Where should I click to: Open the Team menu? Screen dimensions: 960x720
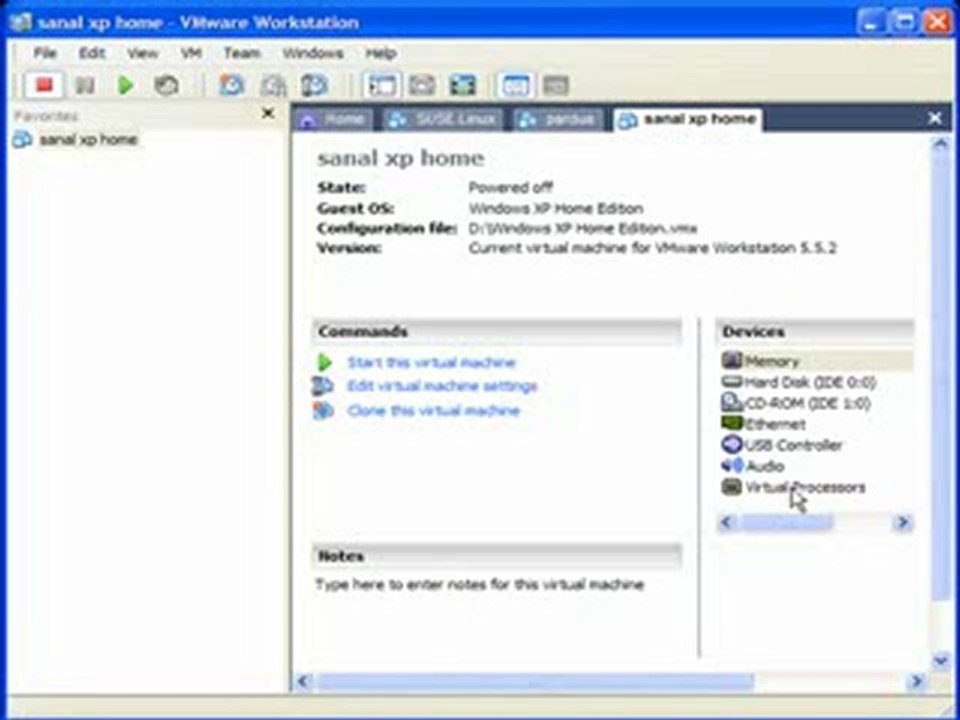click(242, 53)
